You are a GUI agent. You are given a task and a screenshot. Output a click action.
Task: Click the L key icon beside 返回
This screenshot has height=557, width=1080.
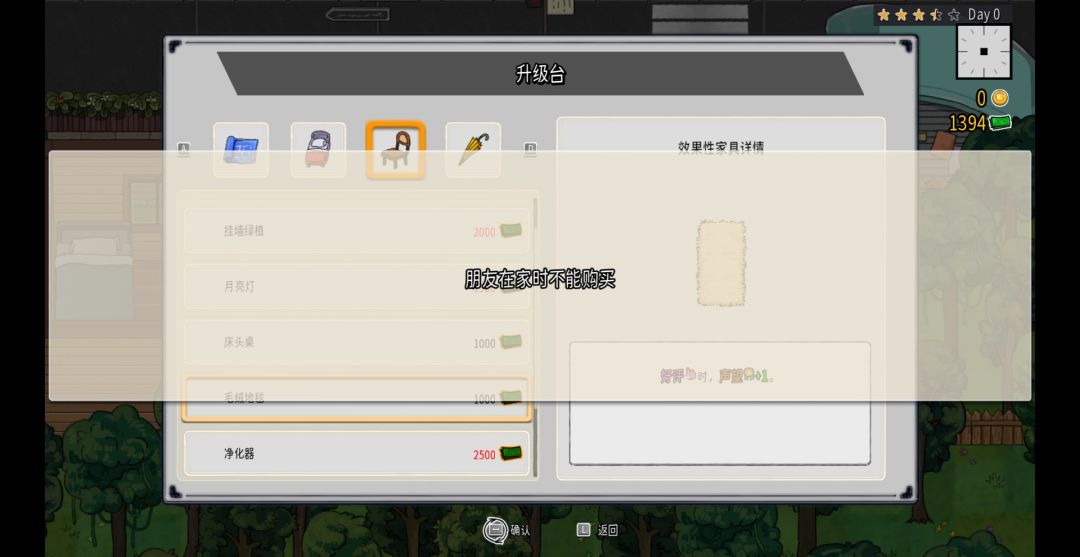(x=583, y=530)
